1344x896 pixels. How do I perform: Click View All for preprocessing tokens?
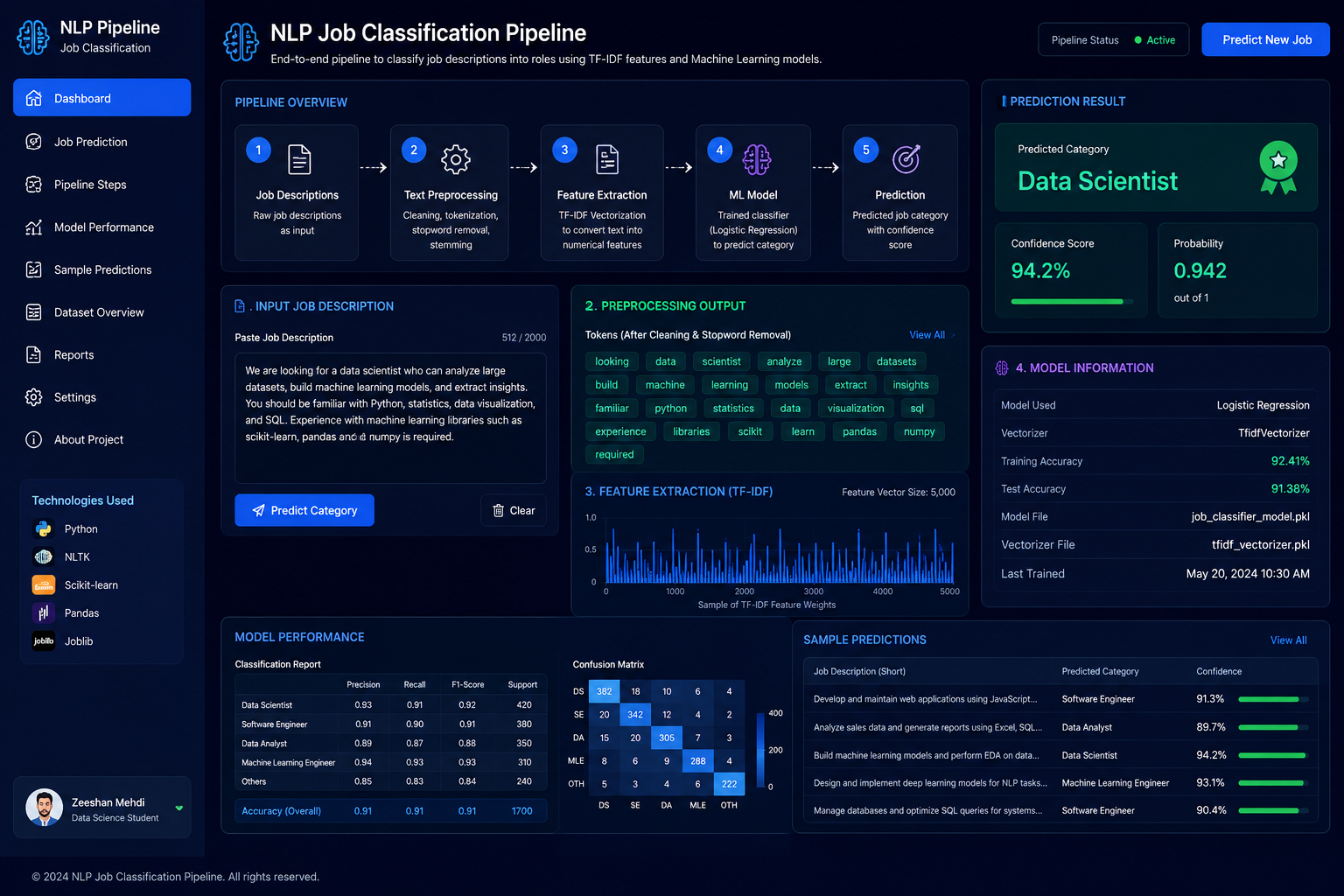point(927,334)
